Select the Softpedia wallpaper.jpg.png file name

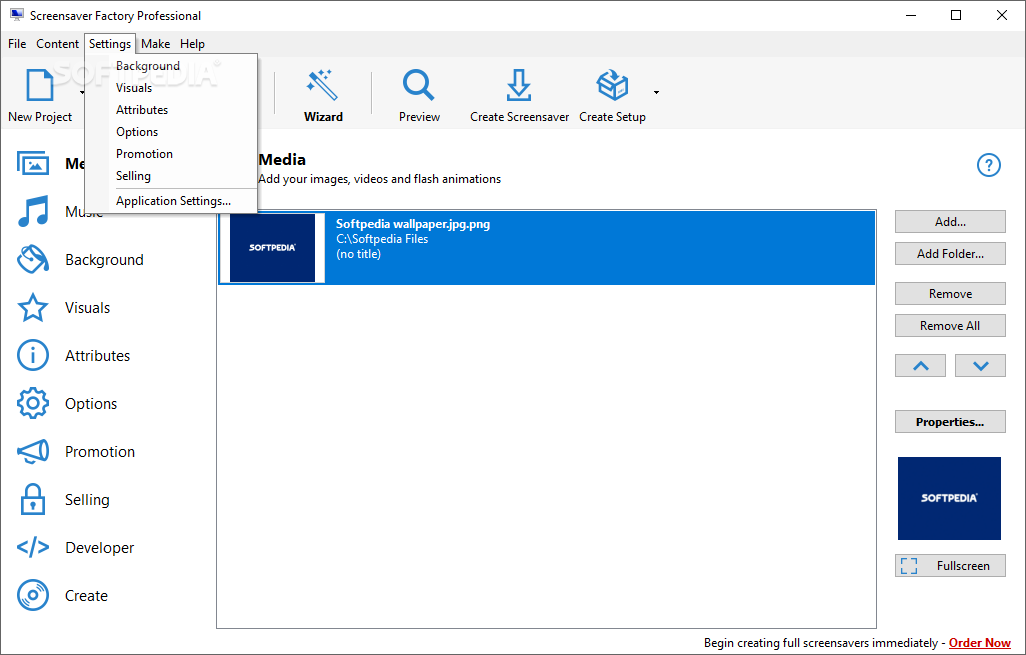[x=413, y=224]
